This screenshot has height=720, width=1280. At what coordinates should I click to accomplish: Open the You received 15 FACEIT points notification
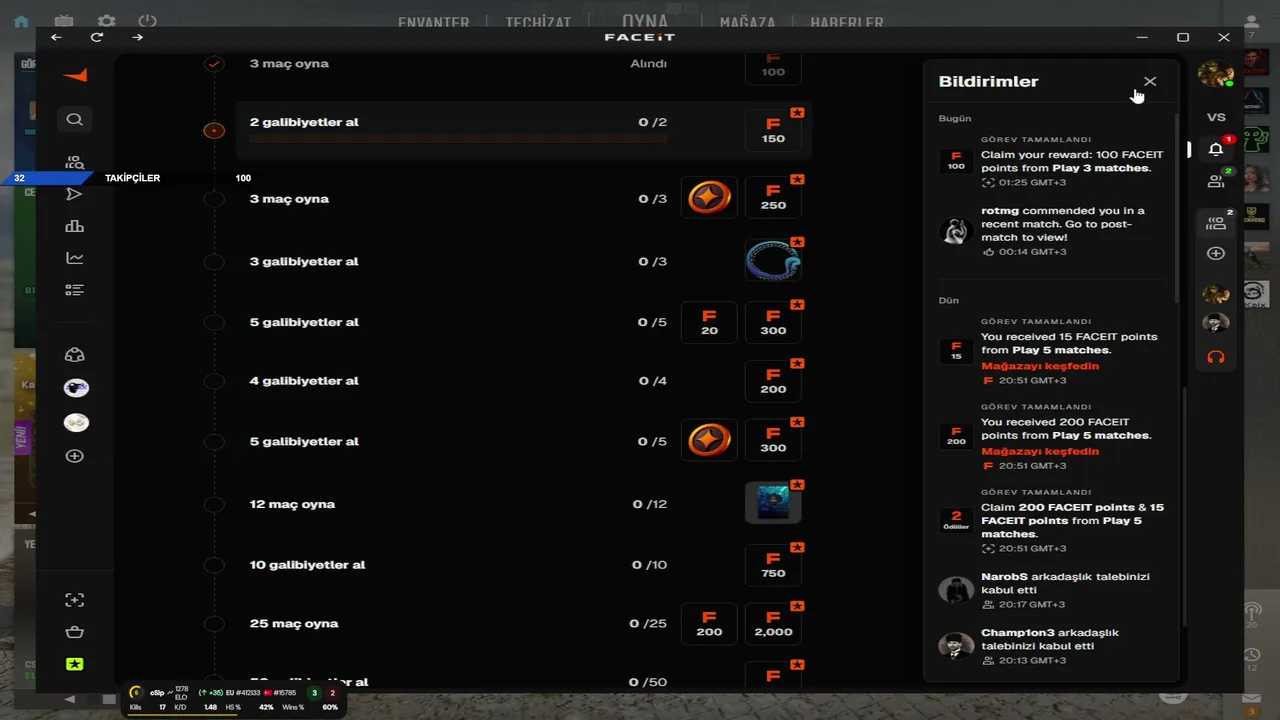[1053, 351]
